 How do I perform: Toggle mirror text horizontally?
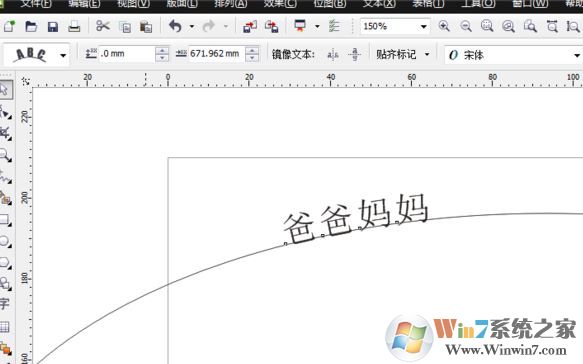pyautogui.click(x=332, y=55)
